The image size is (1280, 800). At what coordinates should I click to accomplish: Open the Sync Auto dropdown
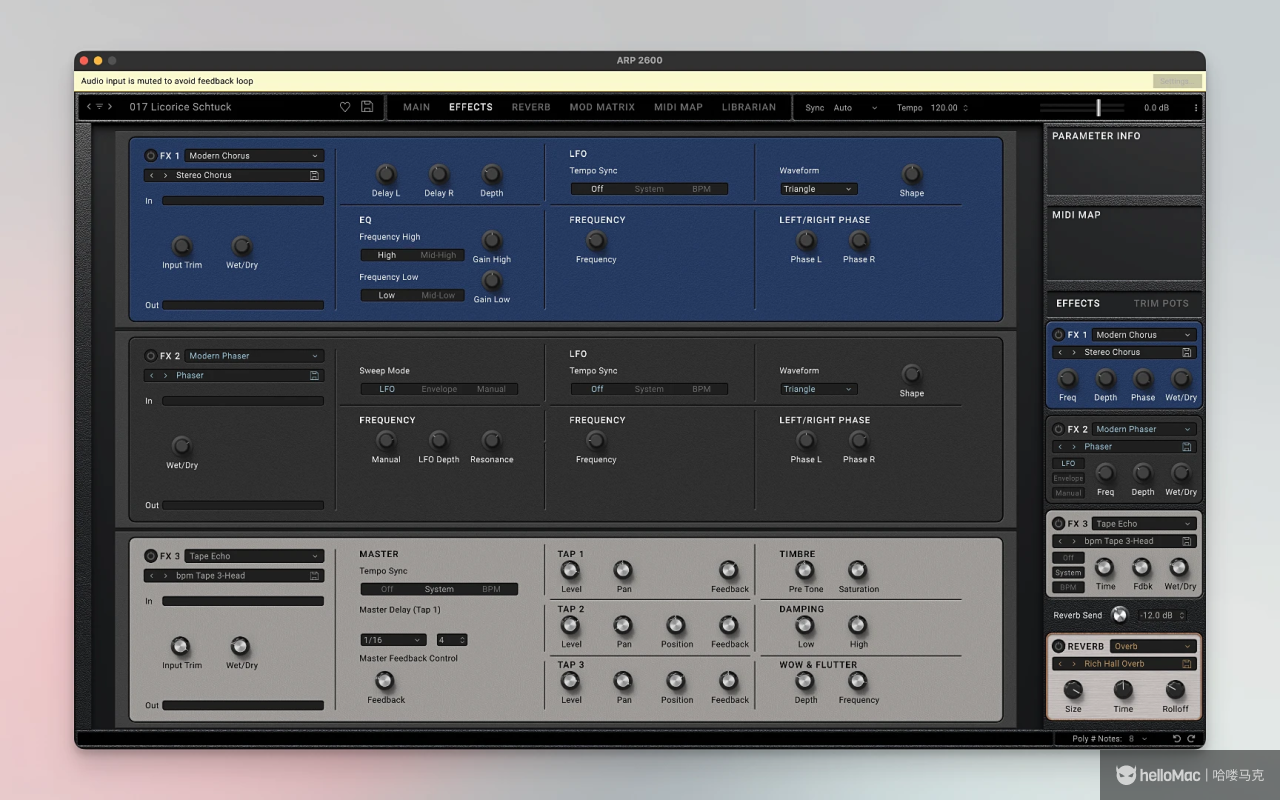click(855, 108)
